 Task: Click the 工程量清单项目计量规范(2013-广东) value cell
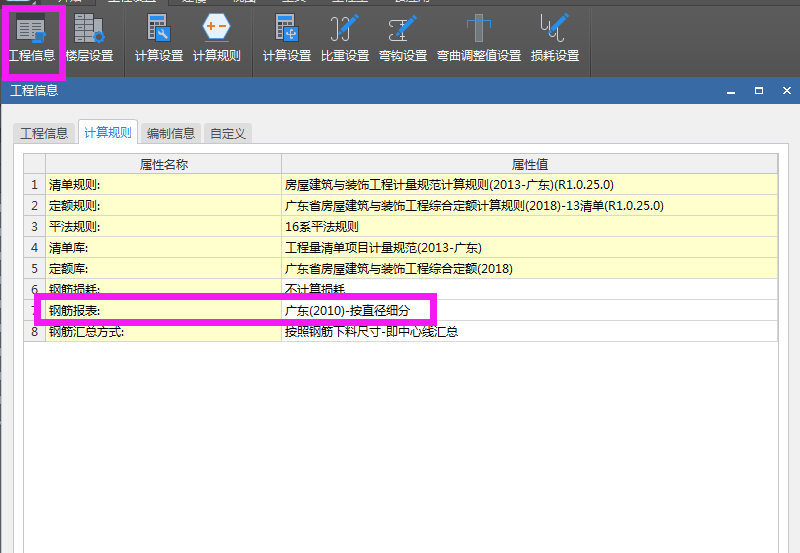point(530,248)
